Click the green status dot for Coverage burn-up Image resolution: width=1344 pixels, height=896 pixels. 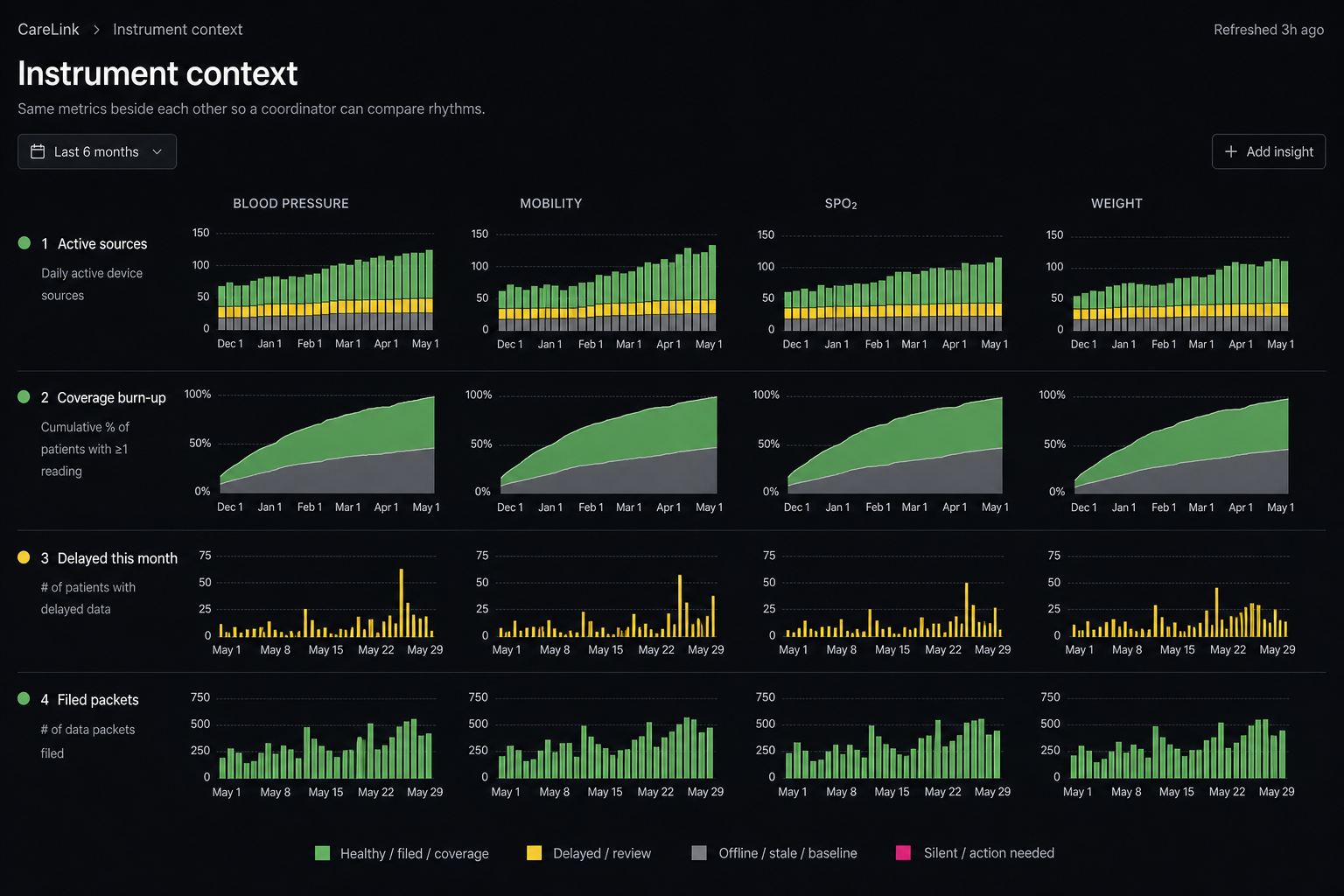point(24,397)
